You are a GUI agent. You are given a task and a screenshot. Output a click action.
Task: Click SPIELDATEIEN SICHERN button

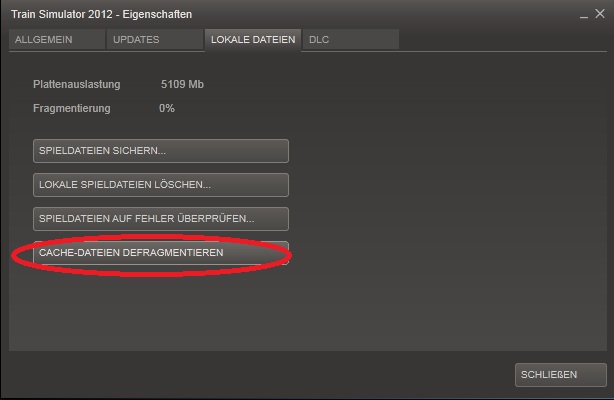[161, 151]
